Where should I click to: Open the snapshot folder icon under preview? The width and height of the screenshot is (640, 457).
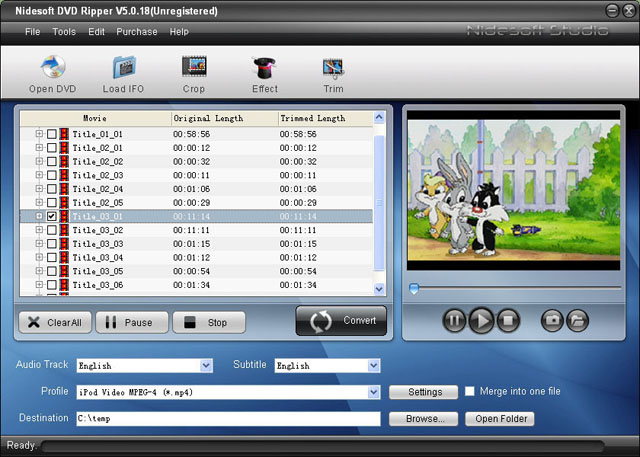(x=577, y=321)
